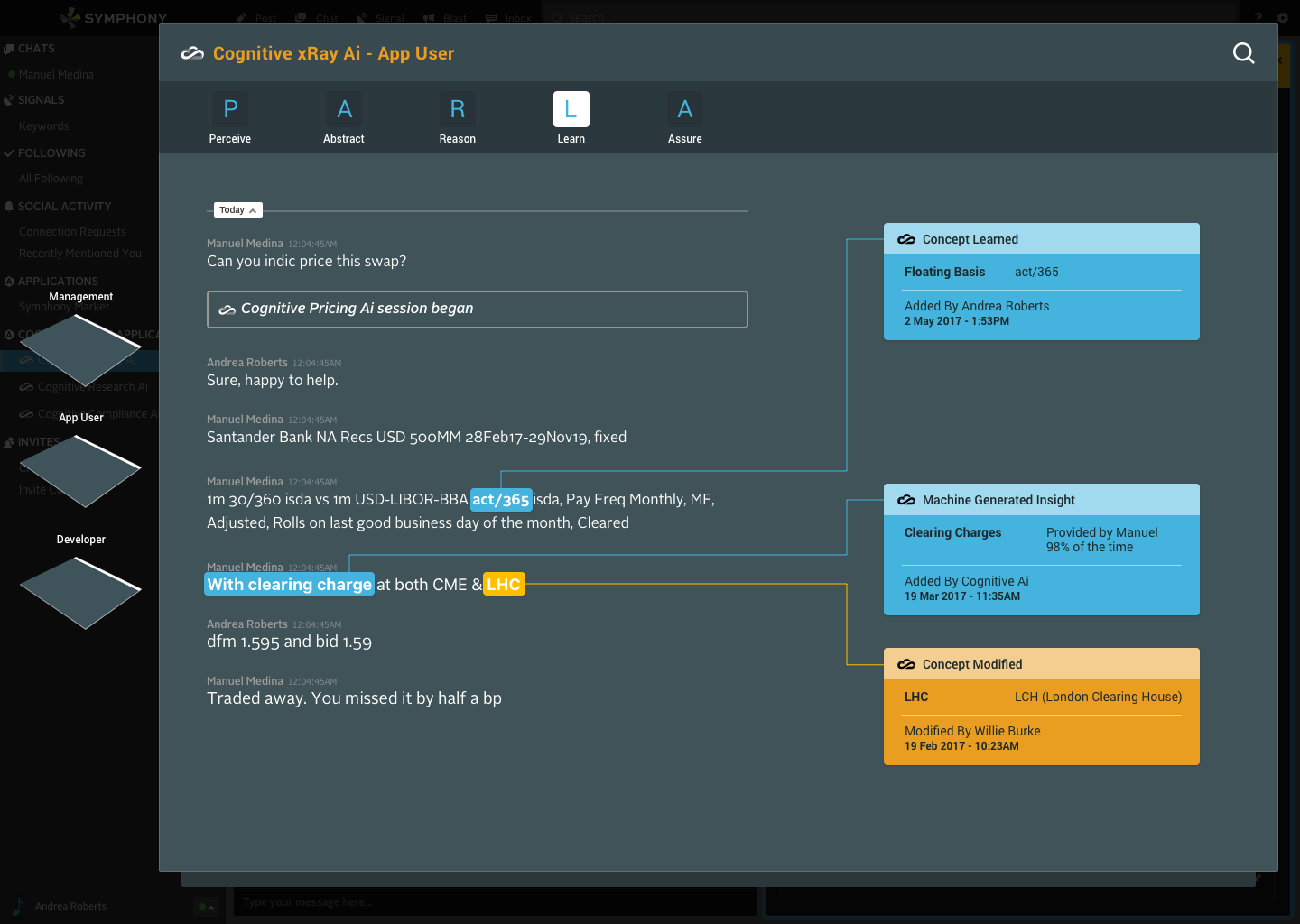Collapse the Today date dropdown

coord(238,210)
